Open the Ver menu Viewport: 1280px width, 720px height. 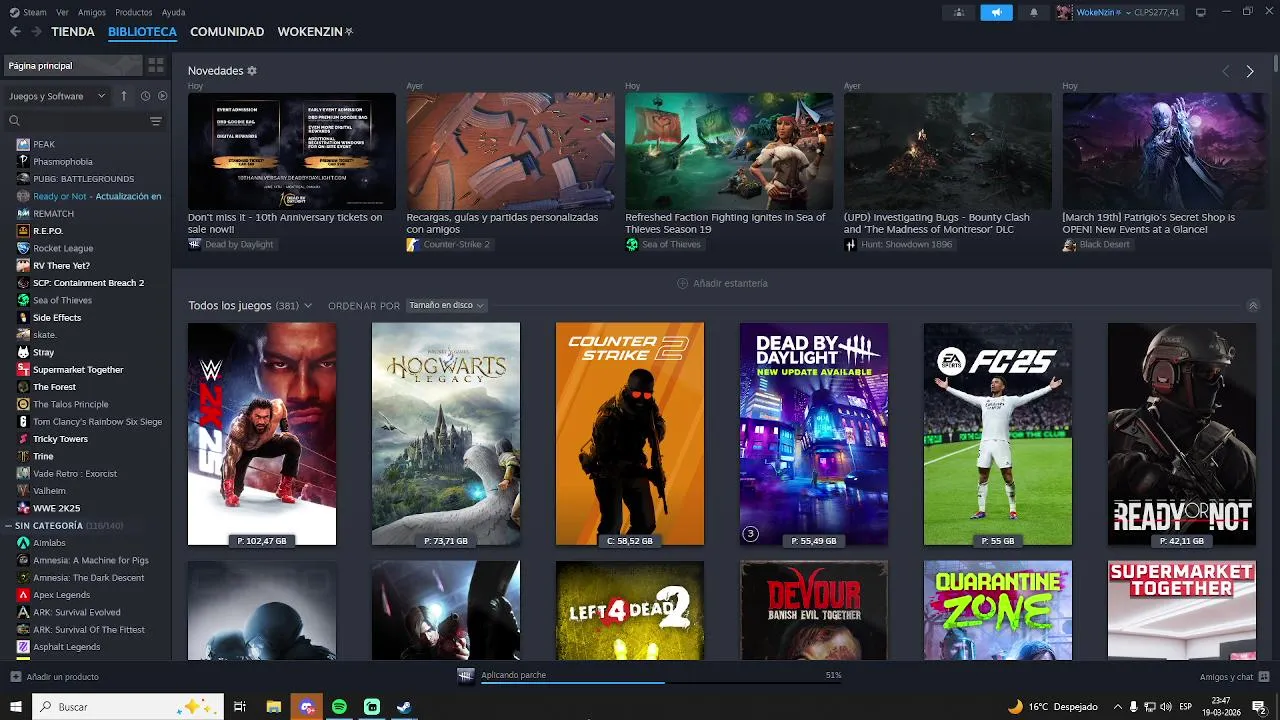63,12
